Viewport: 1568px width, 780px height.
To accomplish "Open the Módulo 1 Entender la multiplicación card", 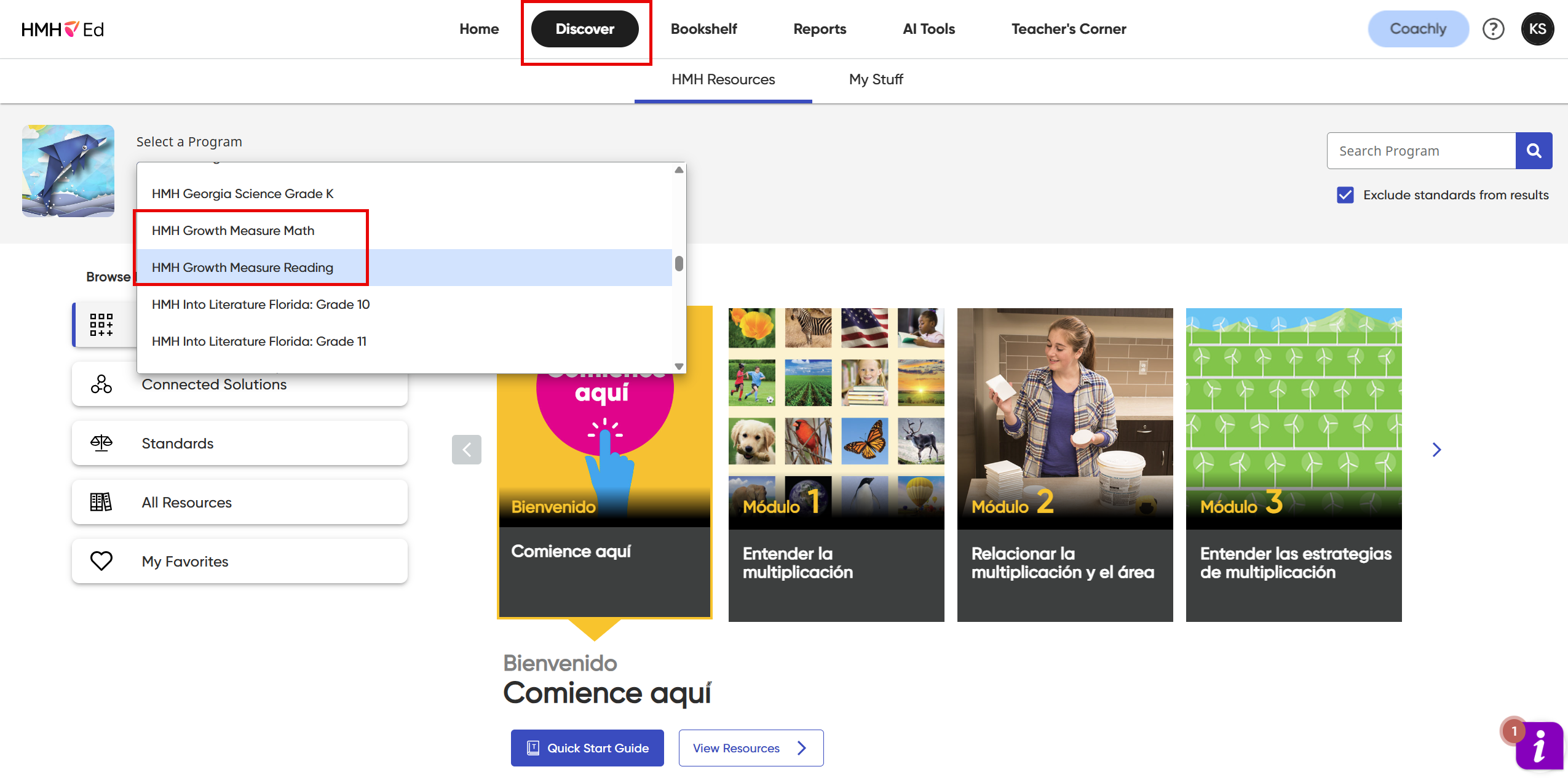I will click(836, 465).
